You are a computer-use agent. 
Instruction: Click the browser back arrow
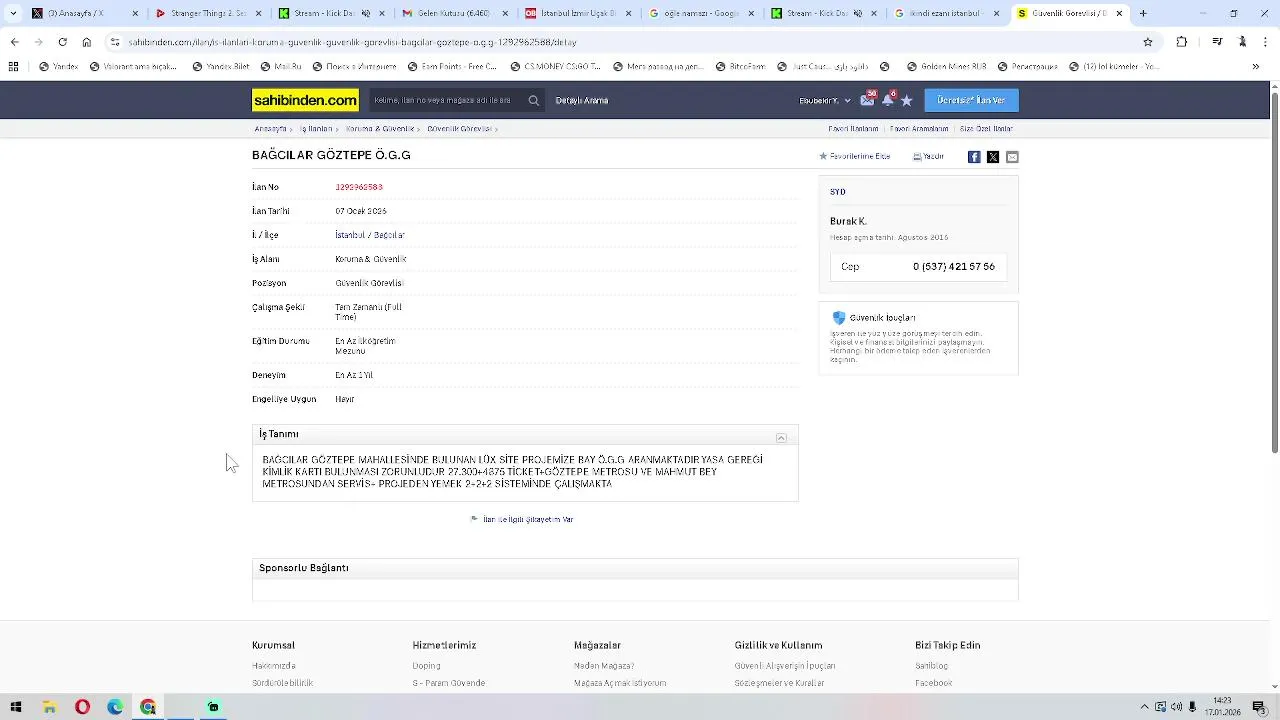(x=14, y=42)
